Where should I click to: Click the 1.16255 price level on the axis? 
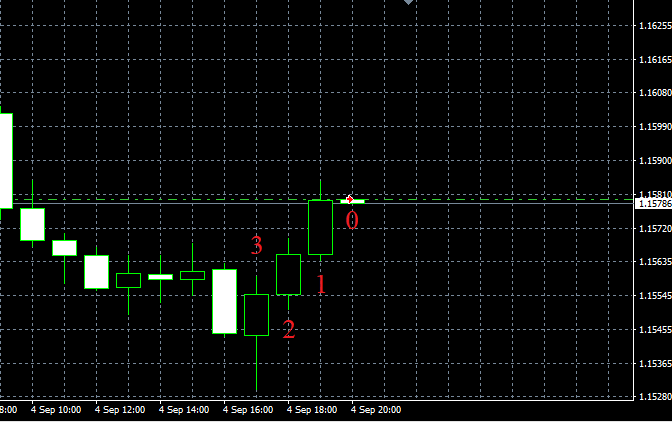[x=655, y=26]
